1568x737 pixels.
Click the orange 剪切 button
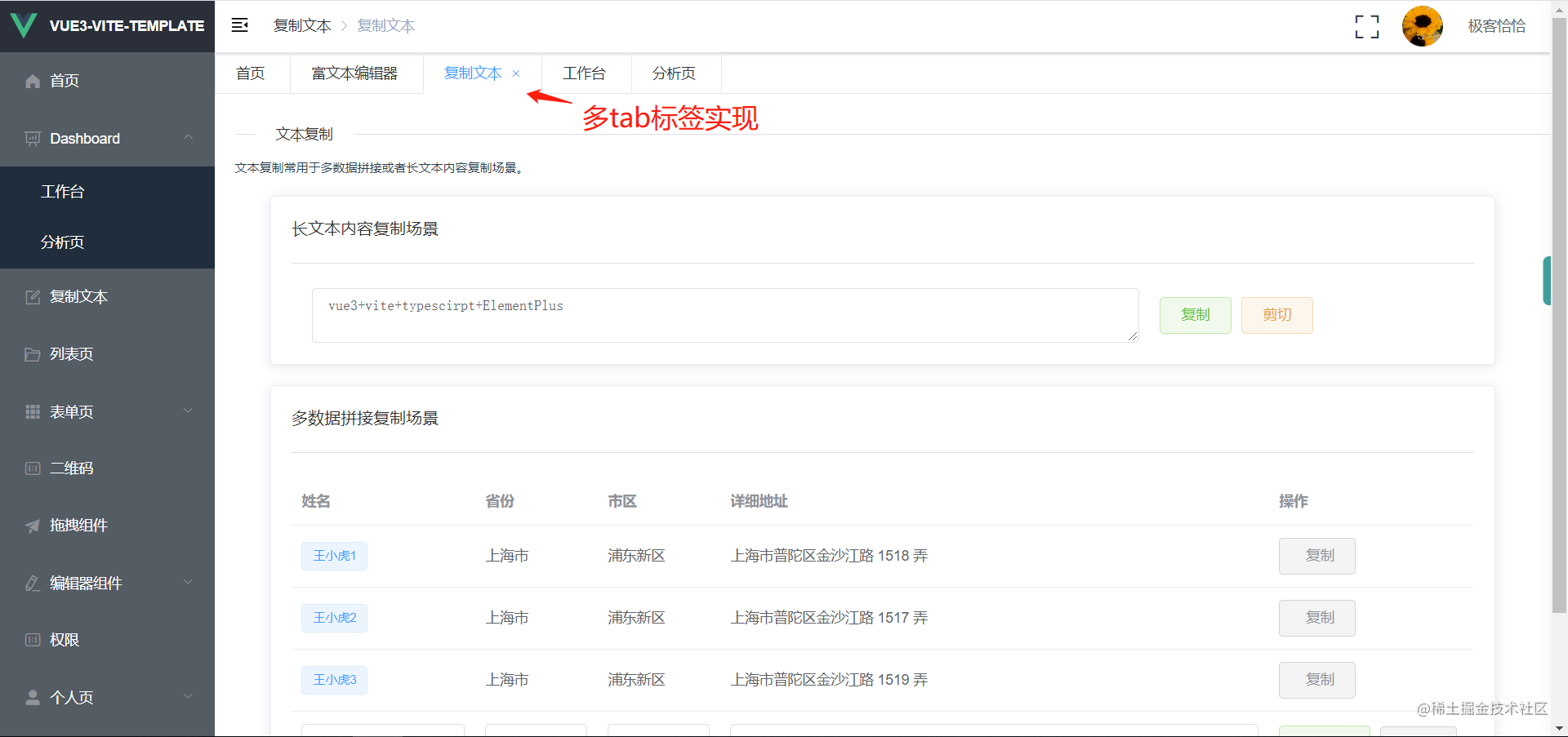[x=1277, y=315]
